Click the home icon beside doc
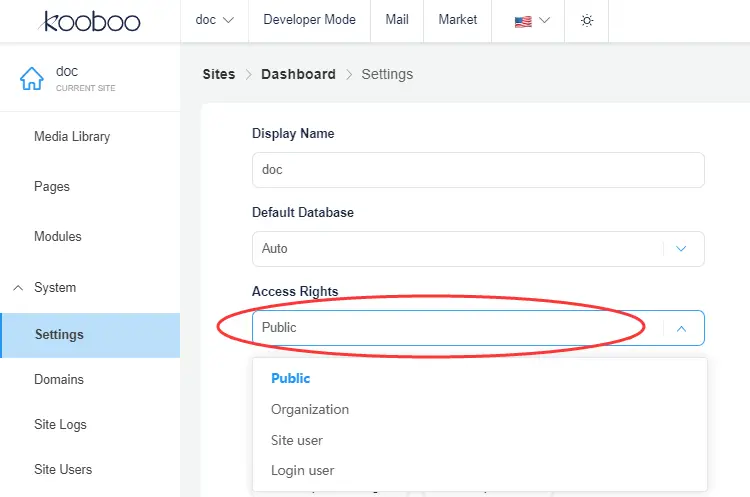Screen dimensions: 750x497 32,79
